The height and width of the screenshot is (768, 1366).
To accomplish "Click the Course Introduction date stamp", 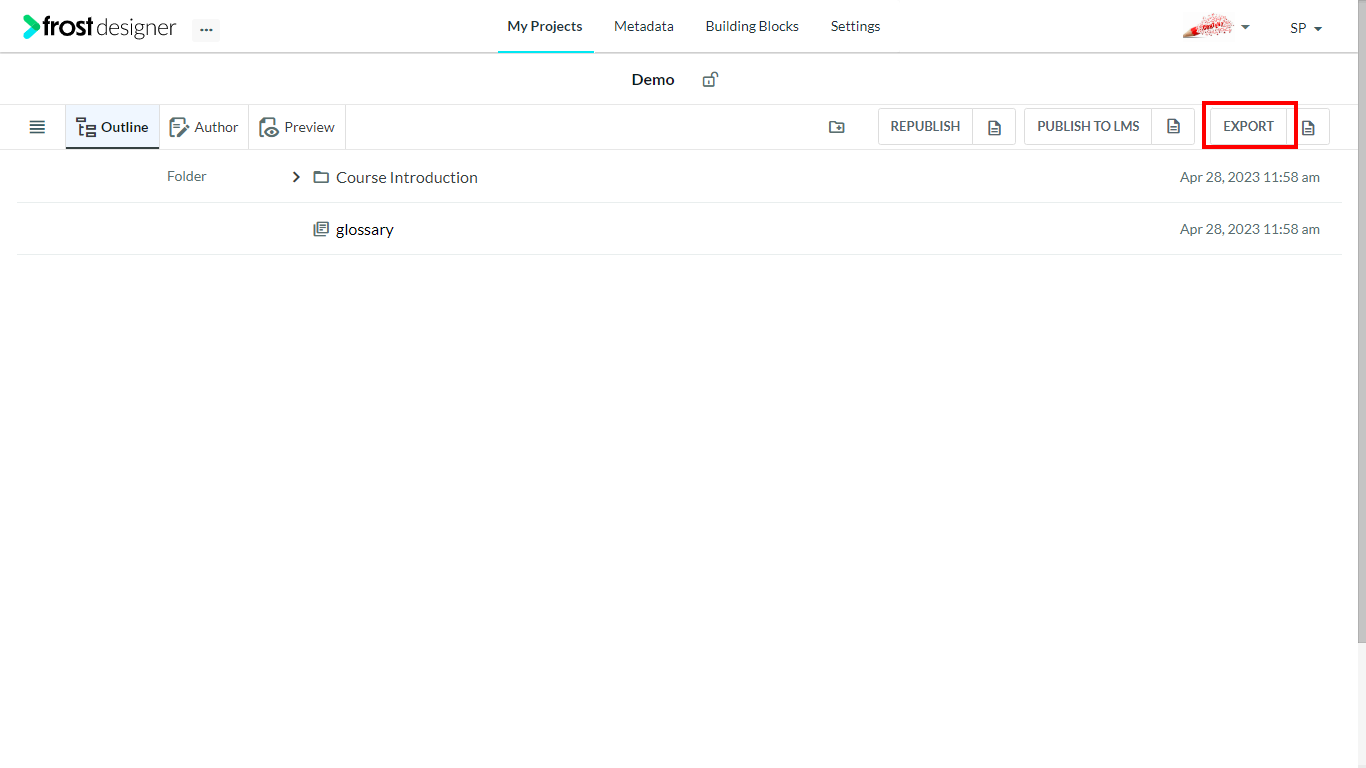I will pyautogui.click(x=1250, y=177).
